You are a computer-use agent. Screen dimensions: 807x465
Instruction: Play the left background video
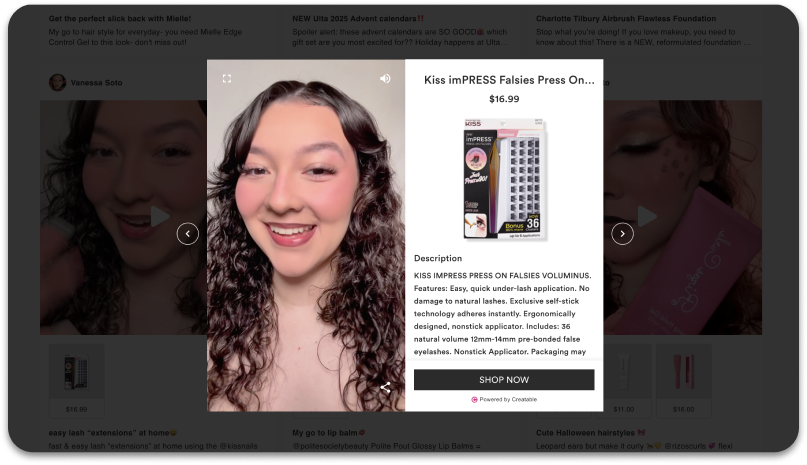160,216
